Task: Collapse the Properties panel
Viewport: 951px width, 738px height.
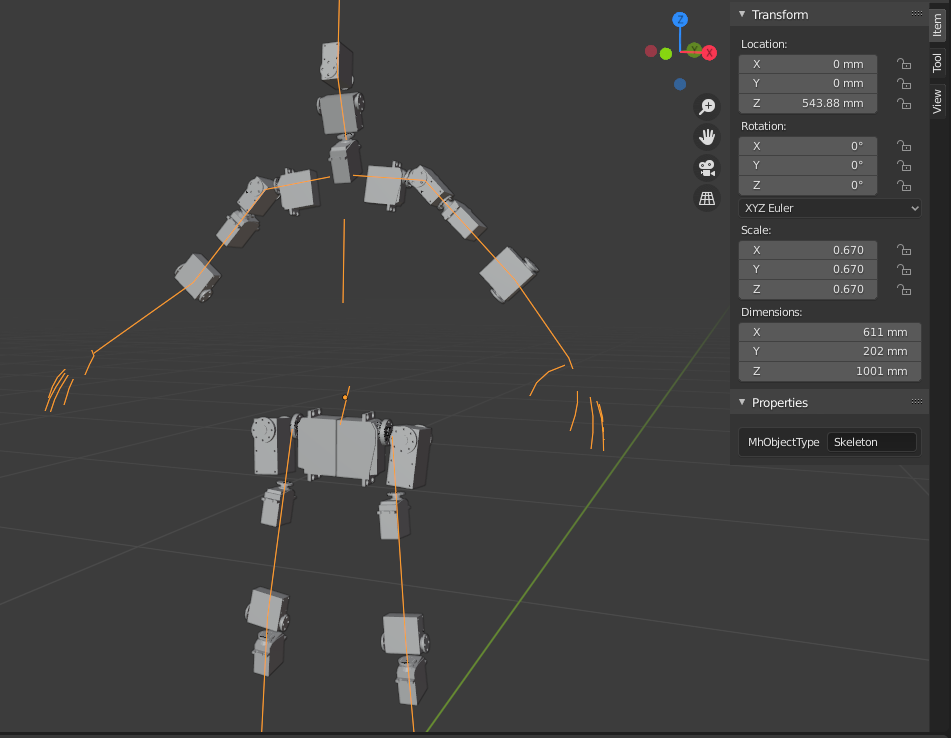Action: [742, 403]
